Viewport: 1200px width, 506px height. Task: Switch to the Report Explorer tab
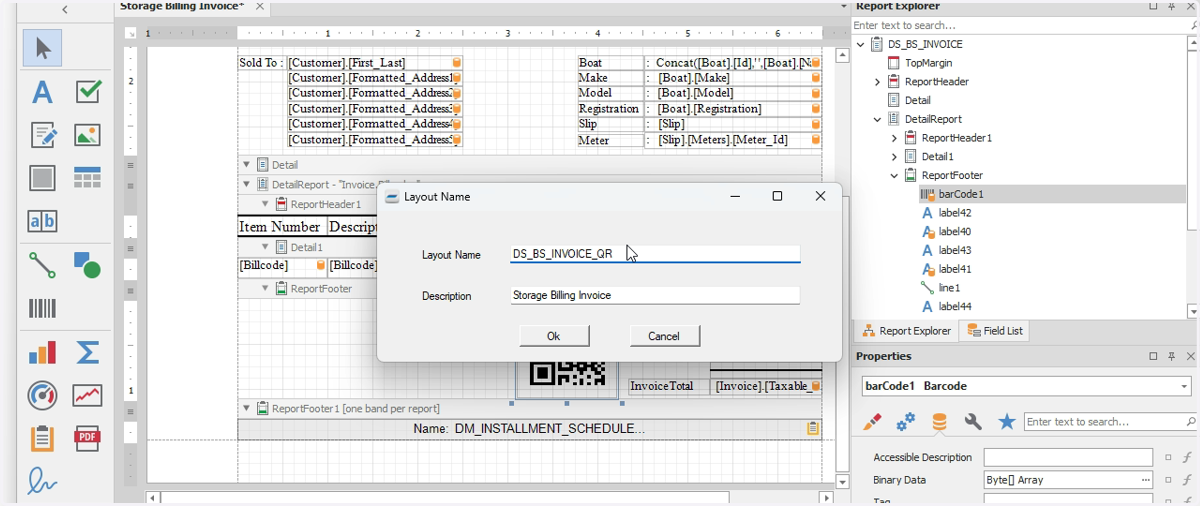pos(906,331)
